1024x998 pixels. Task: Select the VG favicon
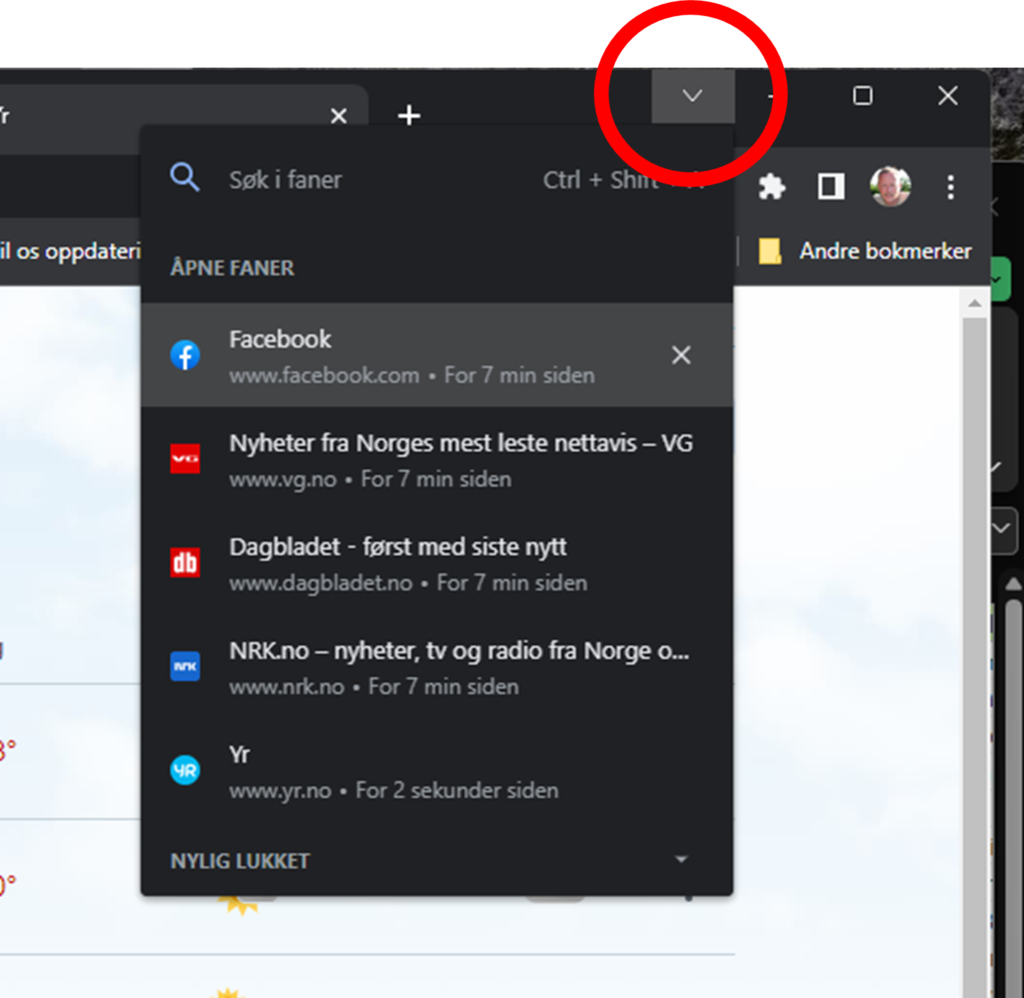point(184,459)
